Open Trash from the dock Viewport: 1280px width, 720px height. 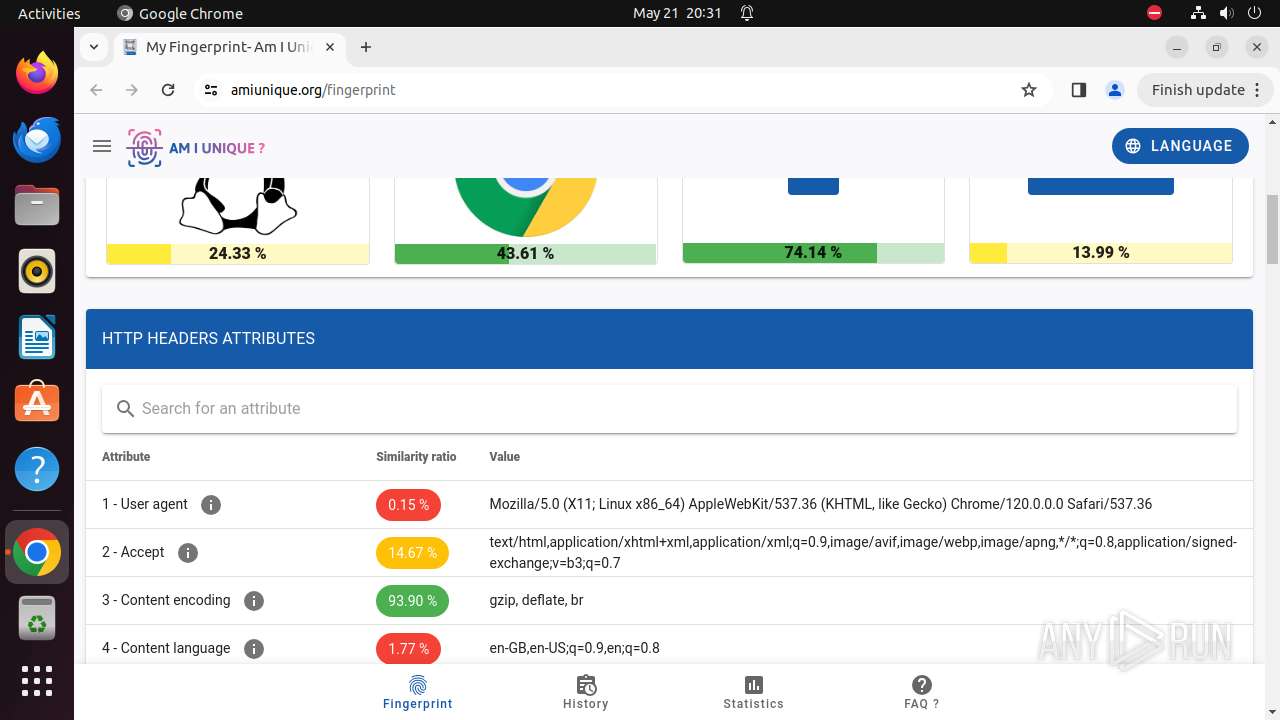[37, 618]
